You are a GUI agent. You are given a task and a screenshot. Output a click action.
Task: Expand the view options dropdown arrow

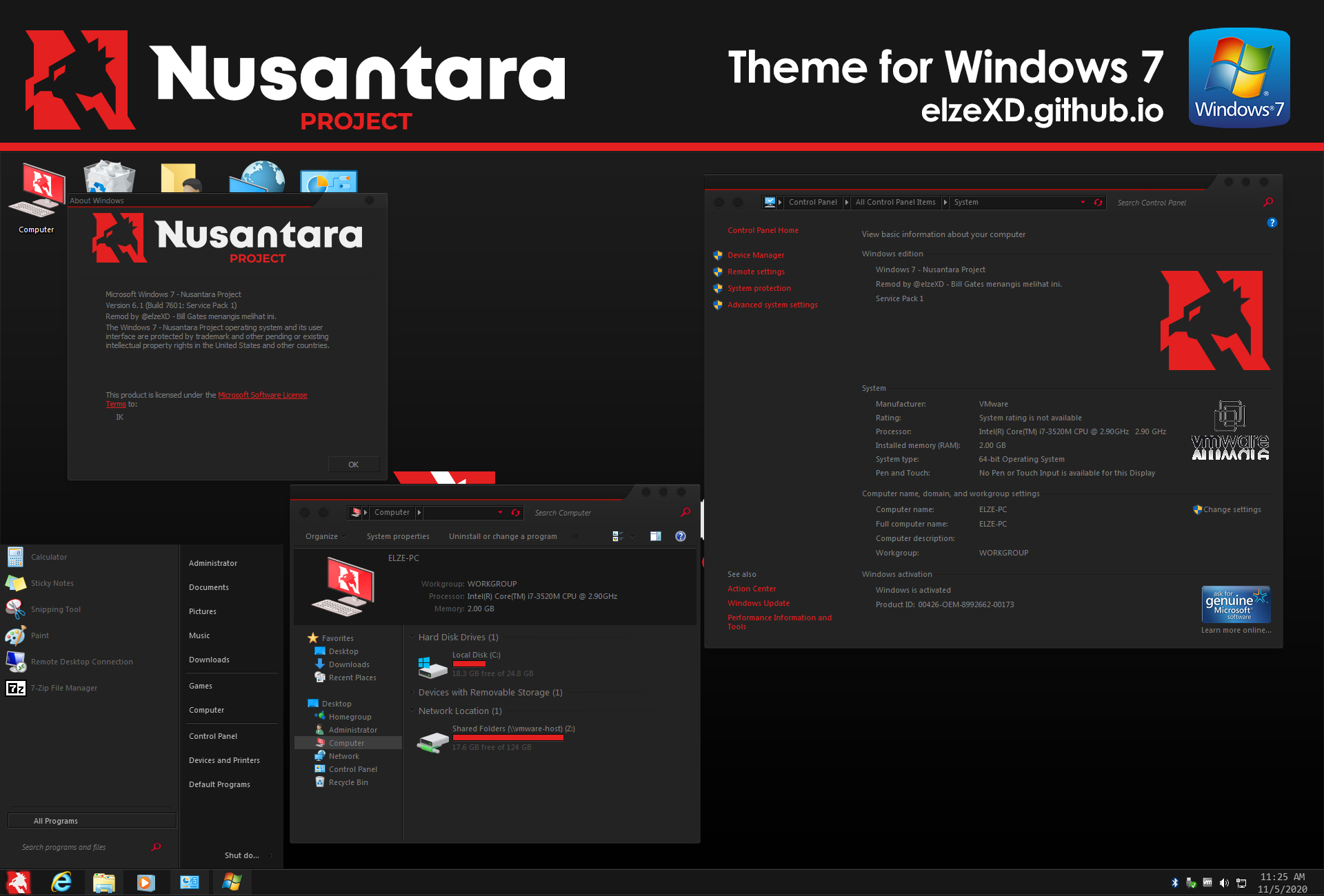[x=632, y=536]
